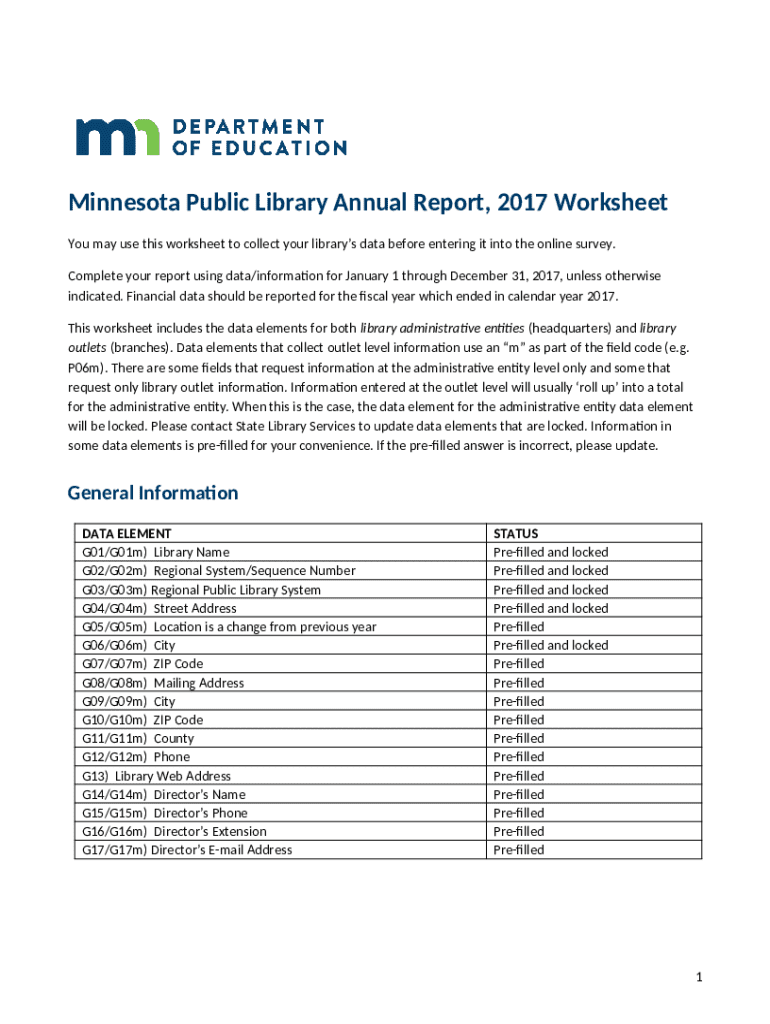This screenshot has height=1024, width=770.
Task: Click the 'Minnesota Public Library Annual Report' title
Action: (367, 203)
